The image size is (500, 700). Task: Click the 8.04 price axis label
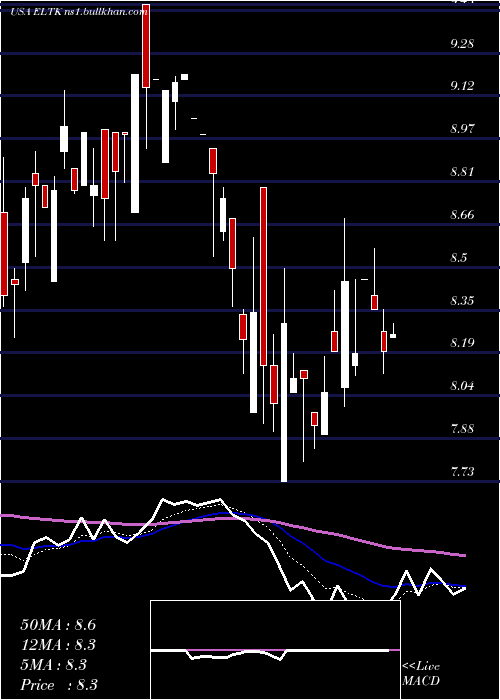point(462,386)
